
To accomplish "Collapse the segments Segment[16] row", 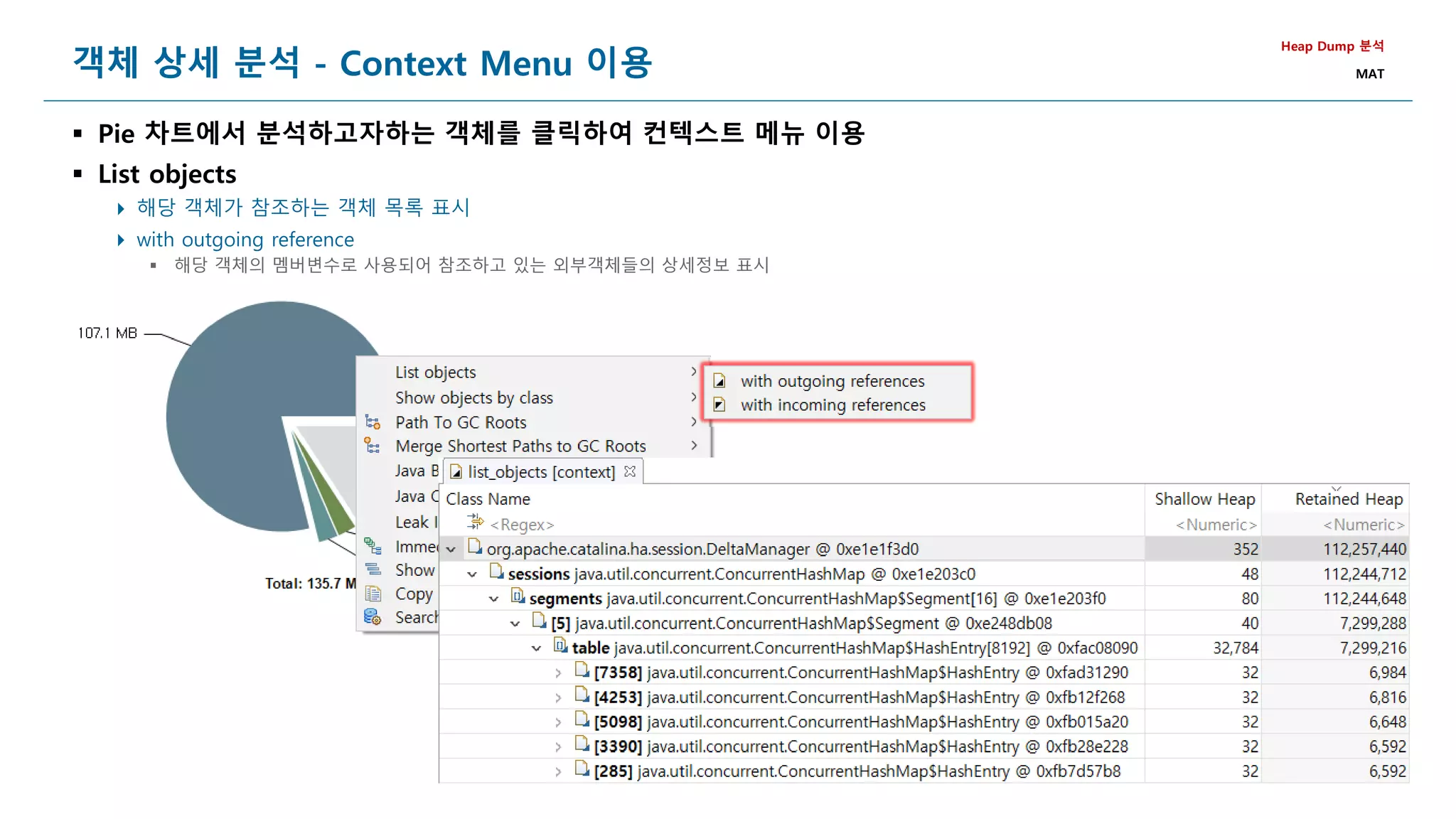I will pyautogui.click(x=493, y=599).
